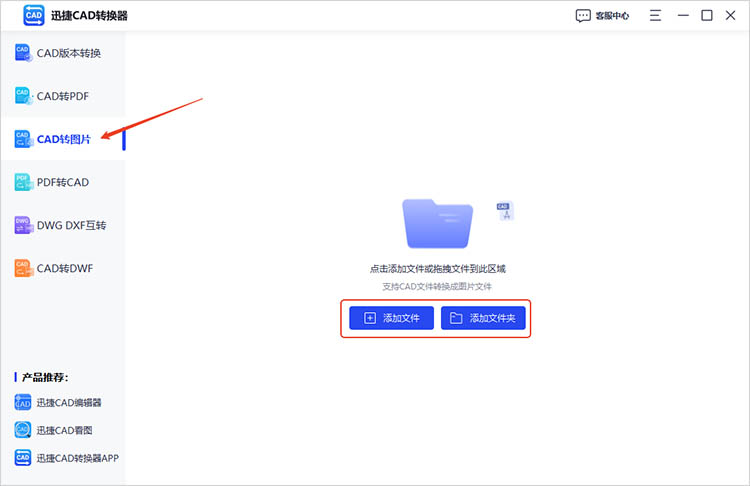Click the CAD转PDF sidebar icon

(x=23, y=96)
